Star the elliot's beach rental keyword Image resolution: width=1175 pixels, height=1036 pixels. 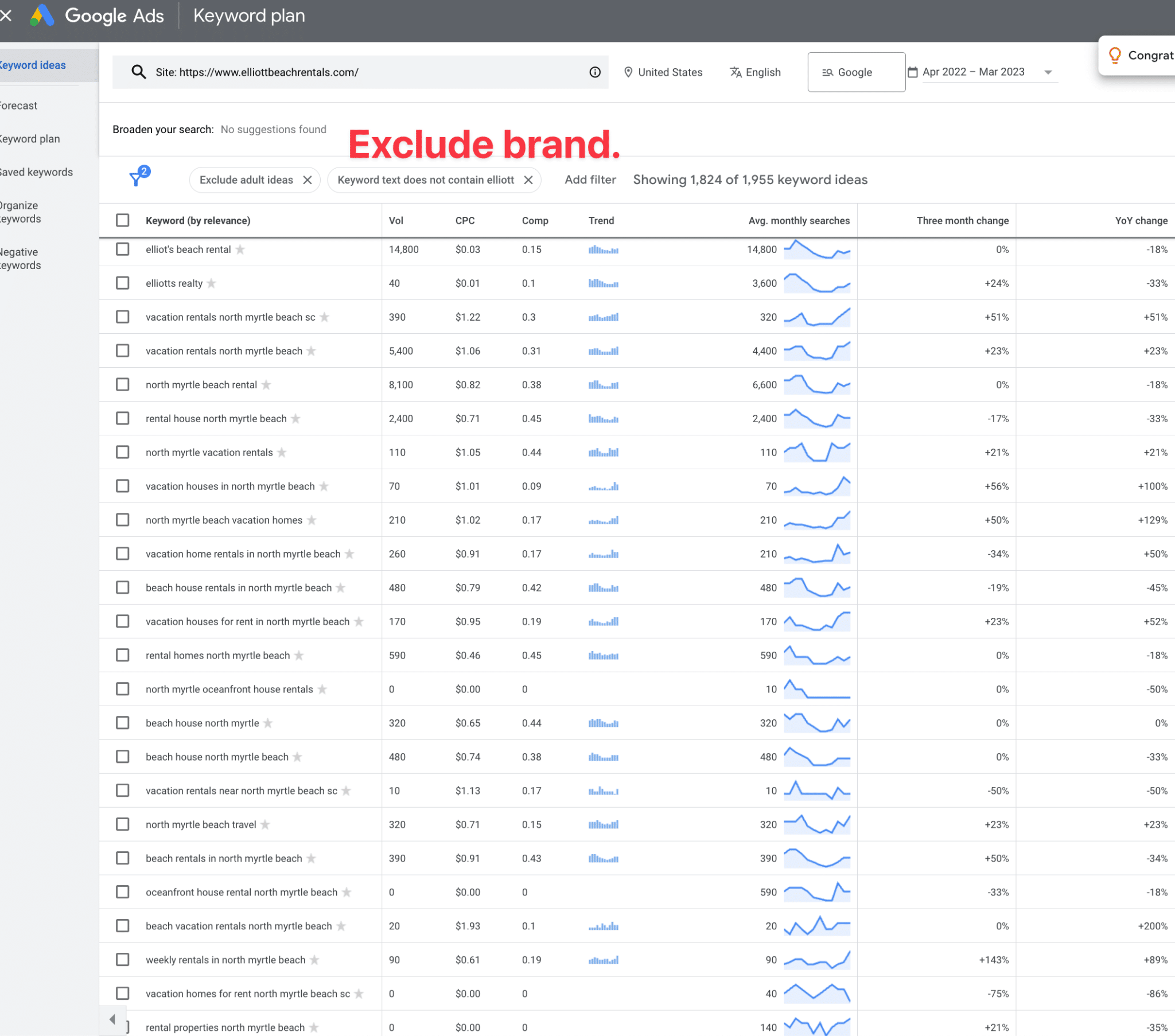[x=240, y=249]
